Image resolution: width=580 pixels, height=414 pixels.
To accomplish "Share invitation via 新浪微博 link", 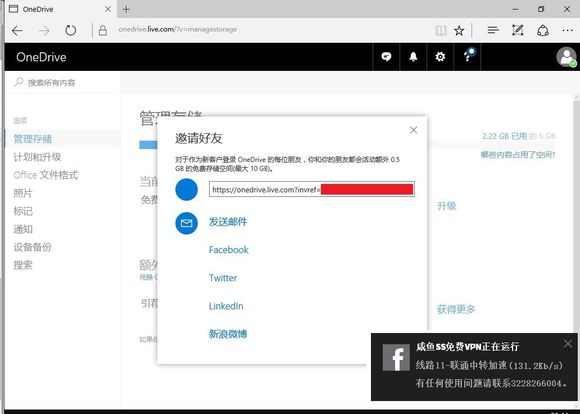I will pyautogui.click(x=228, y=334).
